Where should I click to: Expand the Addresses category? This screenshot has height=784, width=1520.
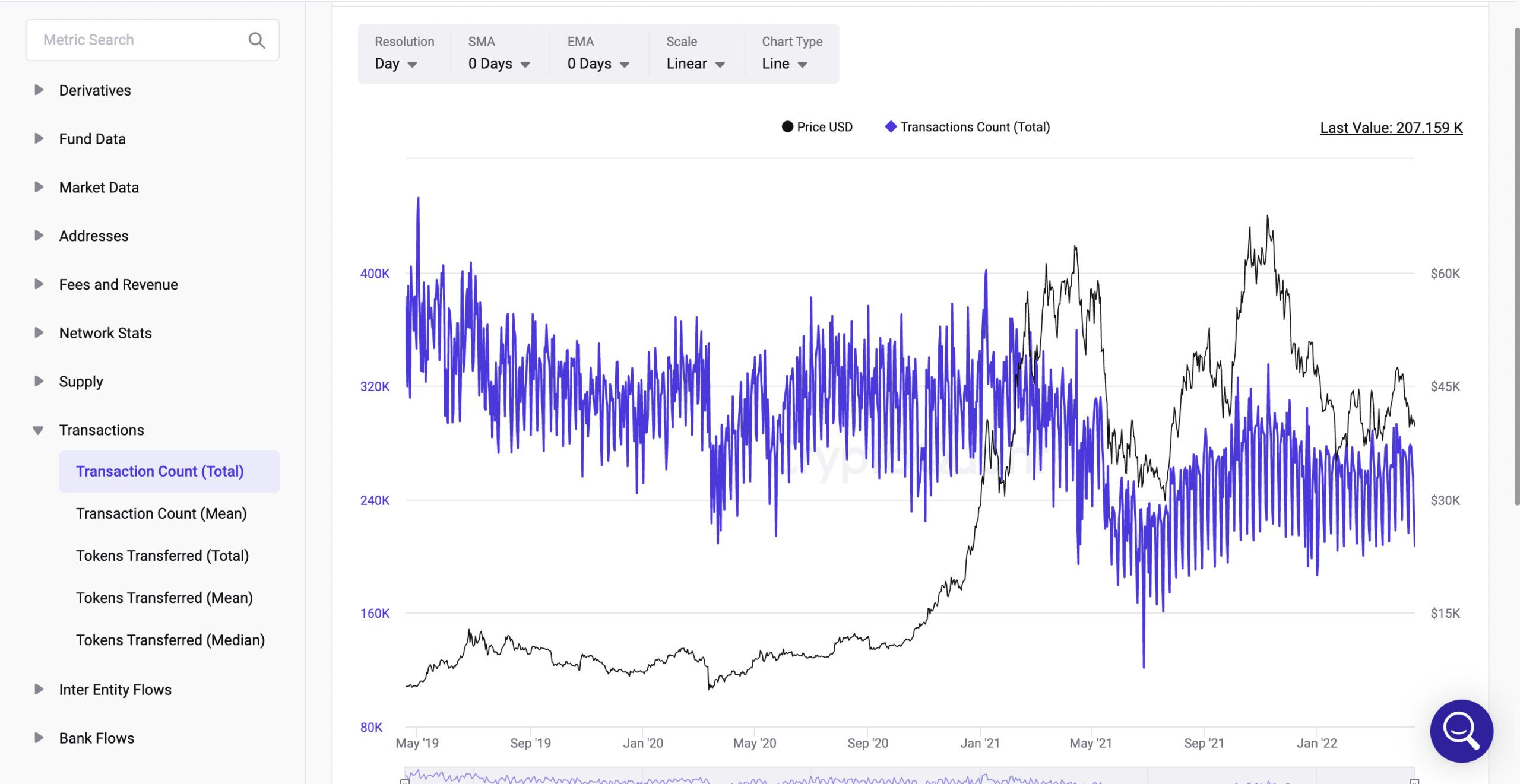39,236
